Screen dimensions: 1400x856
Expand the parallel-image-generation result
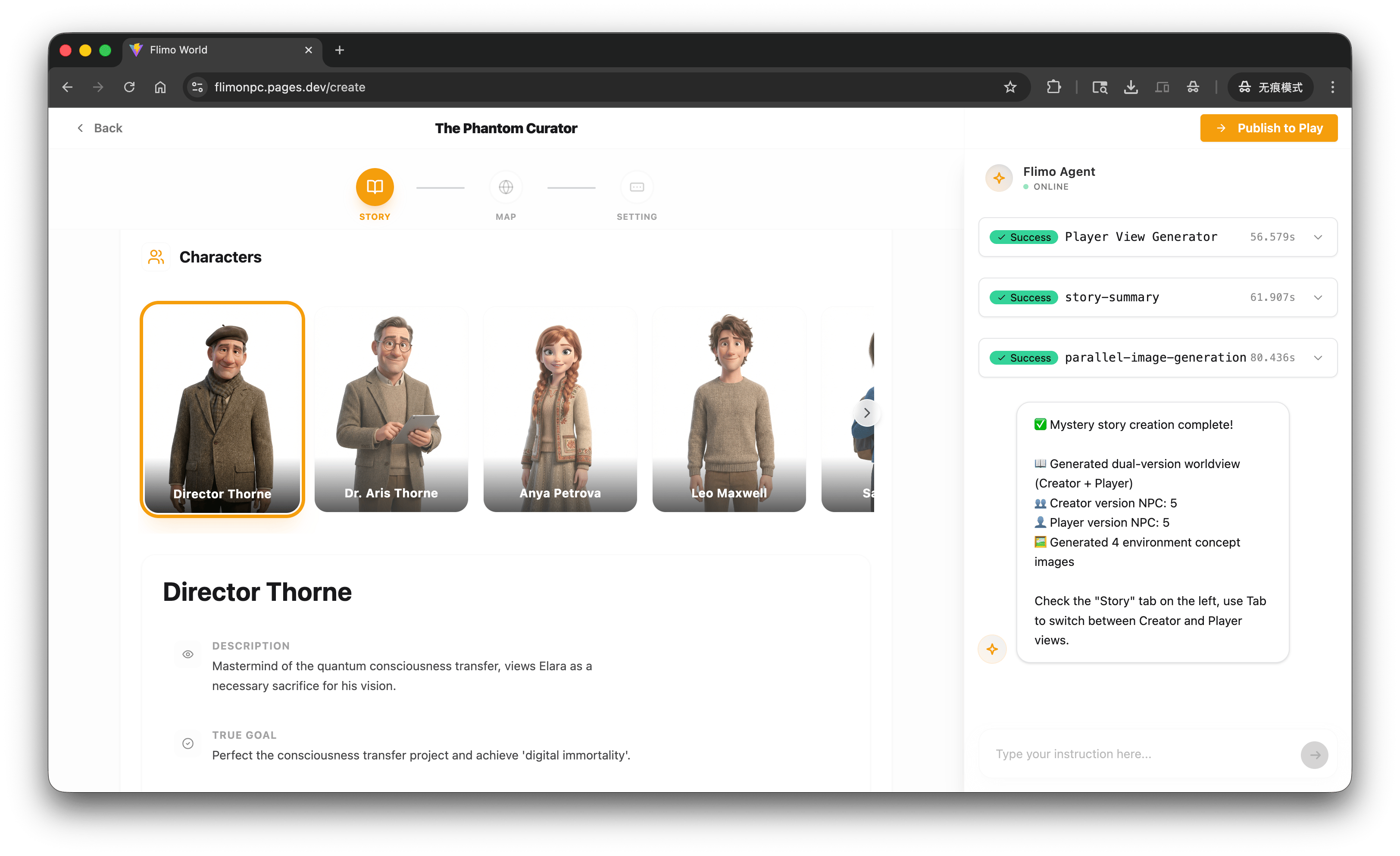click(x=1318, y=358)
